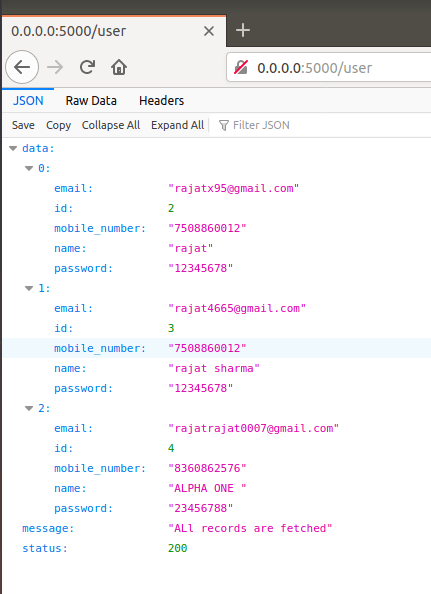The image size is (431, 594).
Task: Collapse array item 1 triangle
Action: tap(29, 289)
